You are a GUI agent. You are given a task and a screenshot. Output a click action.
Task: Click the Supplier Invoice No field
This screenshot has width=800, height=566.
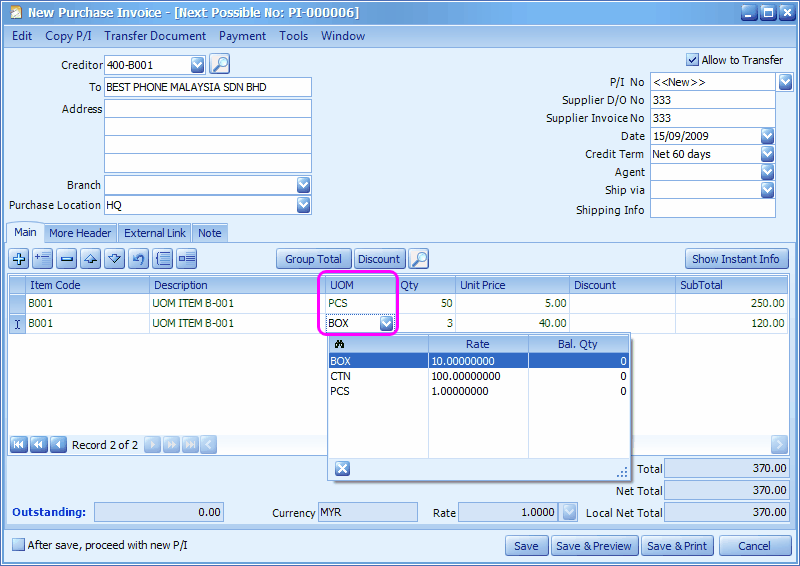(712, 118)
